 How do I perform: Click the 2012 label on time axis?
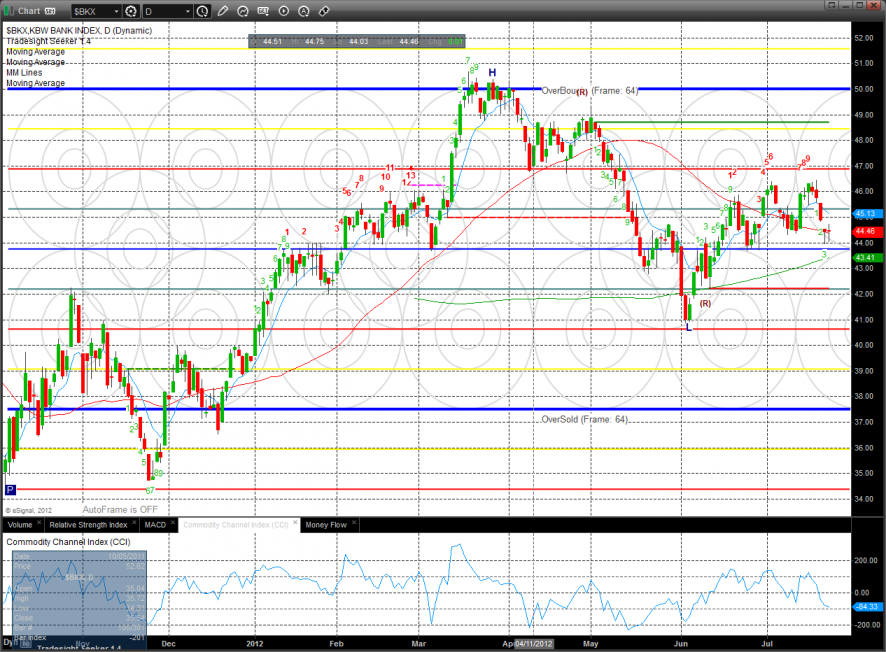[x=255, y=644]
